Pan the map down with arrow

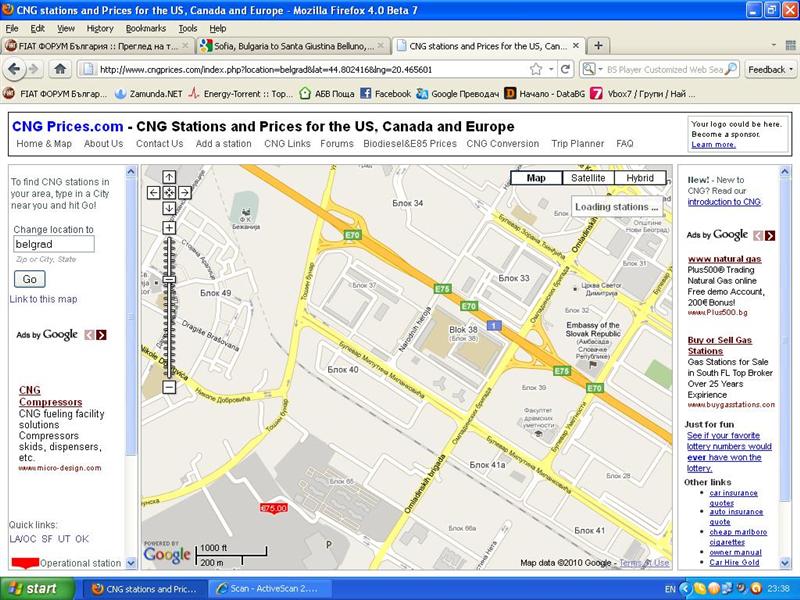[169, 208]
